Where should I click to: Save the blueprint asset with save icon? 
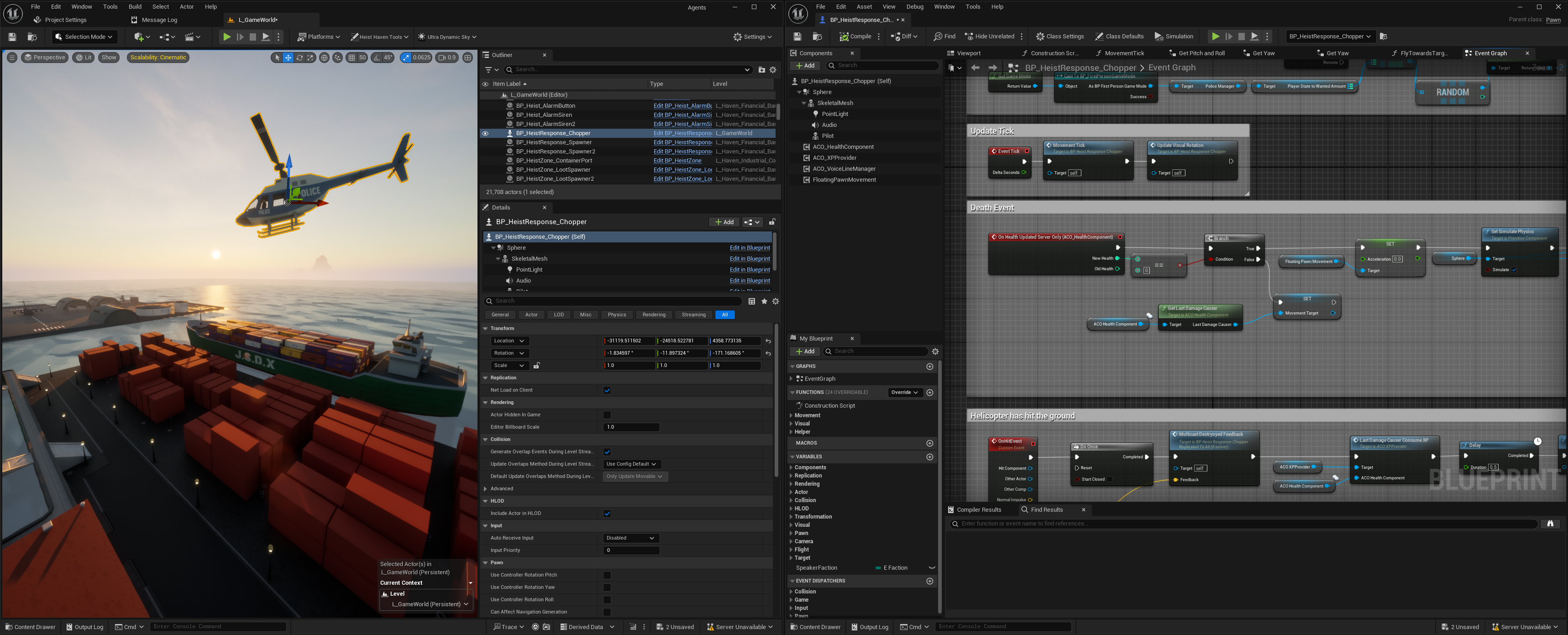(x=797, y=37)
